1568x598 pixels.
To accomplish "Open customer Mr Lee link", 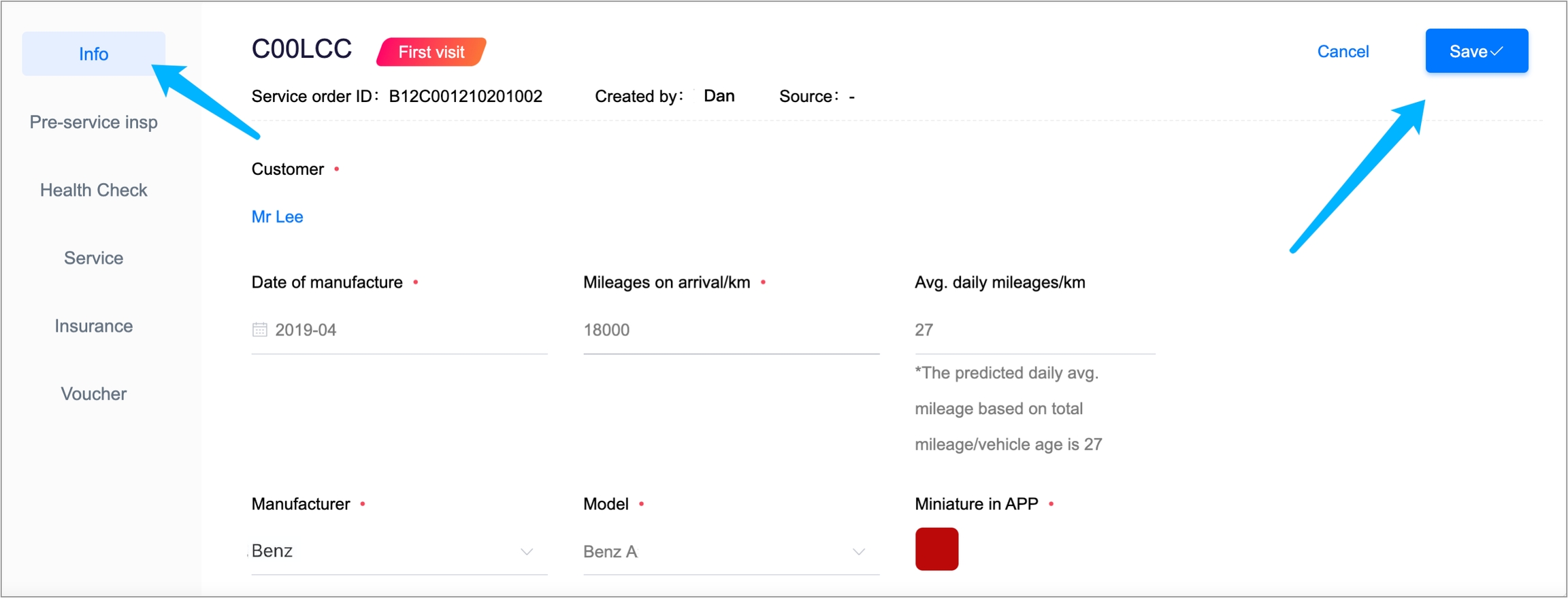I will coord(277,217).
